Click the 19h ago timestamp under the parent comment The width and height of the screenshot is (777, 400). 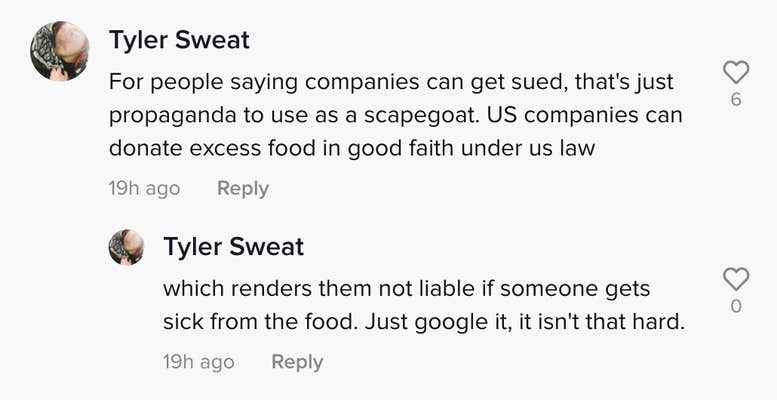(144, 188)
